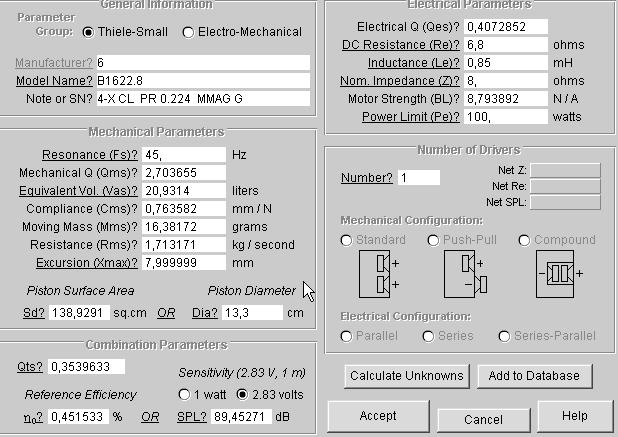Edit the Nom. Impedance value

(x=506, y=81)
